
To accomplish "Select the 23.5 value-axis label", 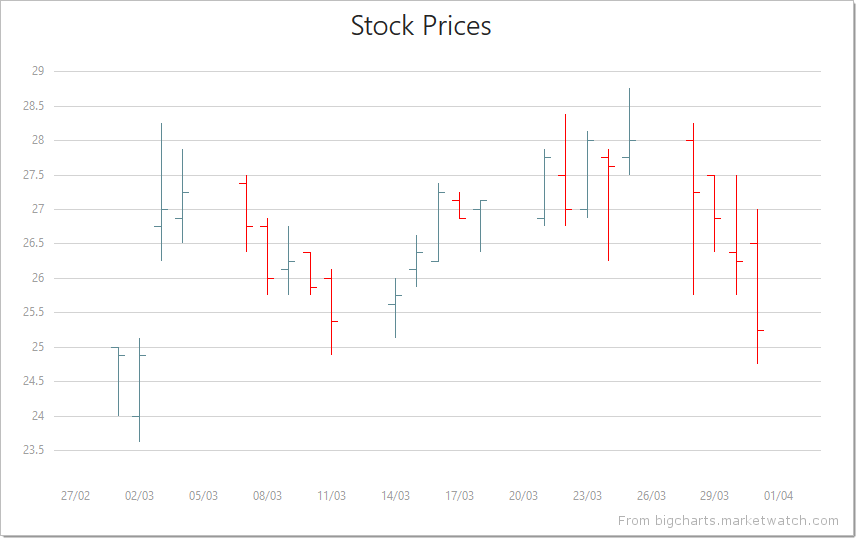I will tap(34, 450).
